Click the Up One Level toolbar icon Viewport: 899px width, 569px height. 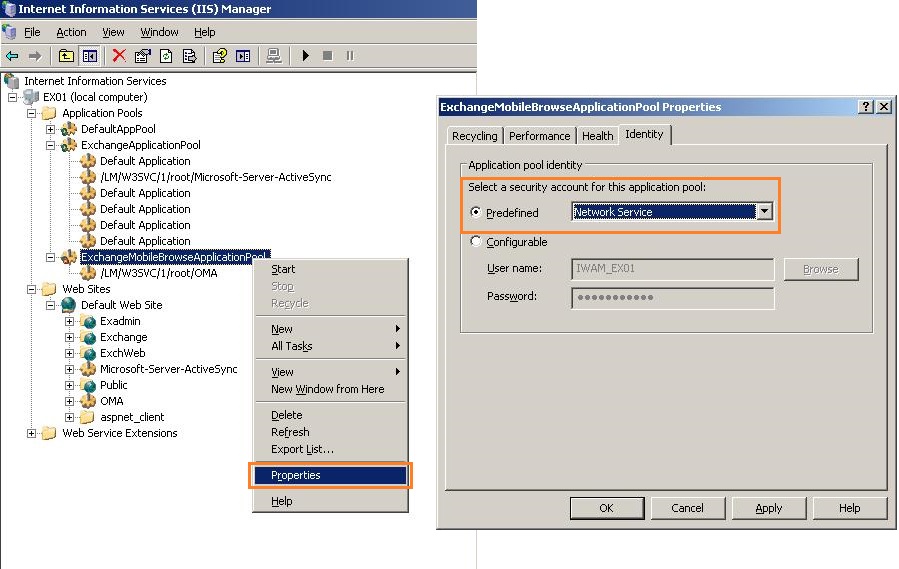(66, 56)
